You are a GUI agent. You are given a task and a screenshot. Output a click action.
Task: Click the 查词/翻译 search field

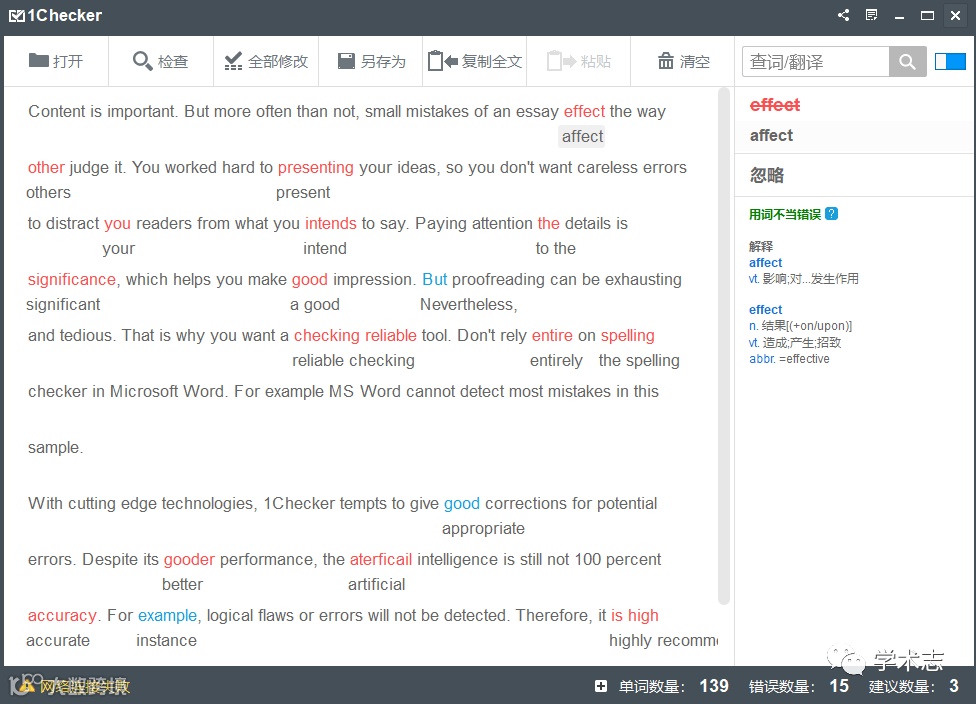tap(815, 62)
